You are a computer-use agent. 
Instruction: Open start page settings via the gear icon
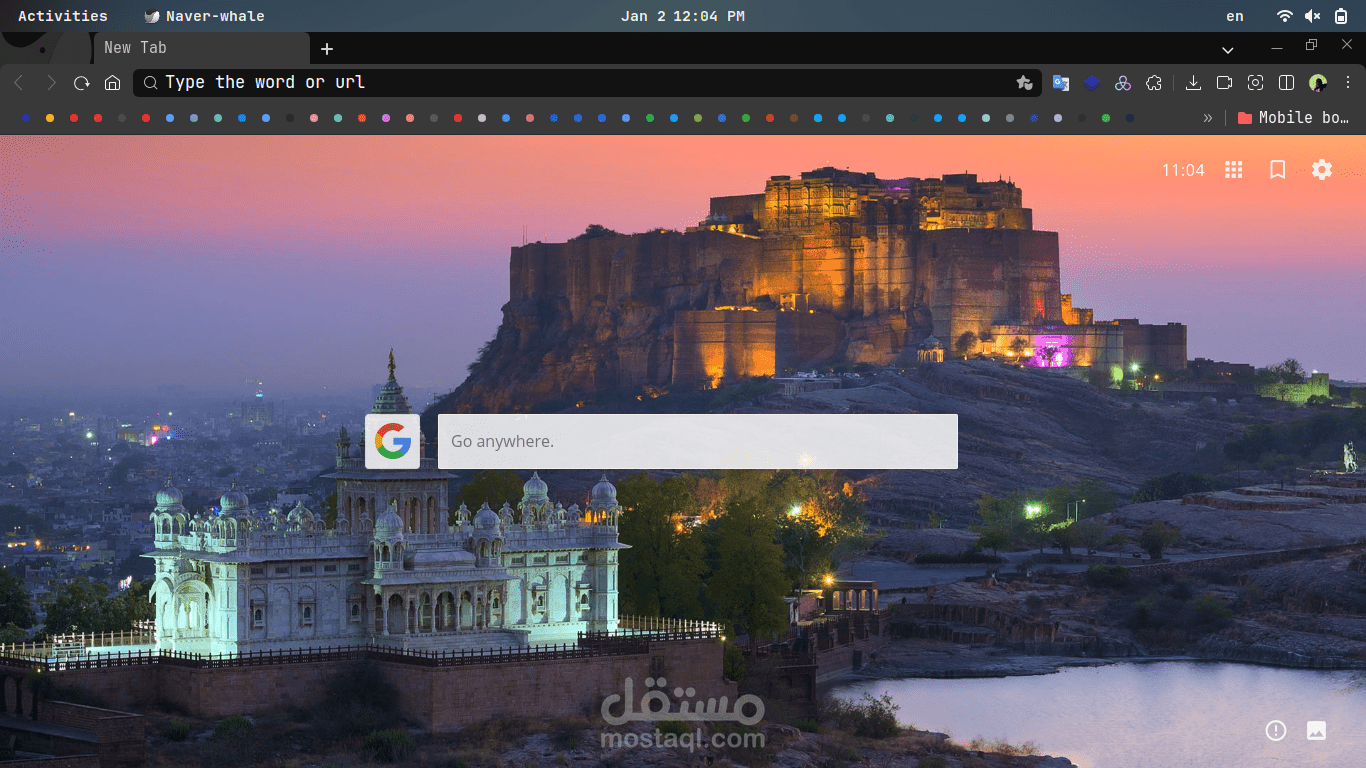pyautogui.click(x=1322, y=170)
